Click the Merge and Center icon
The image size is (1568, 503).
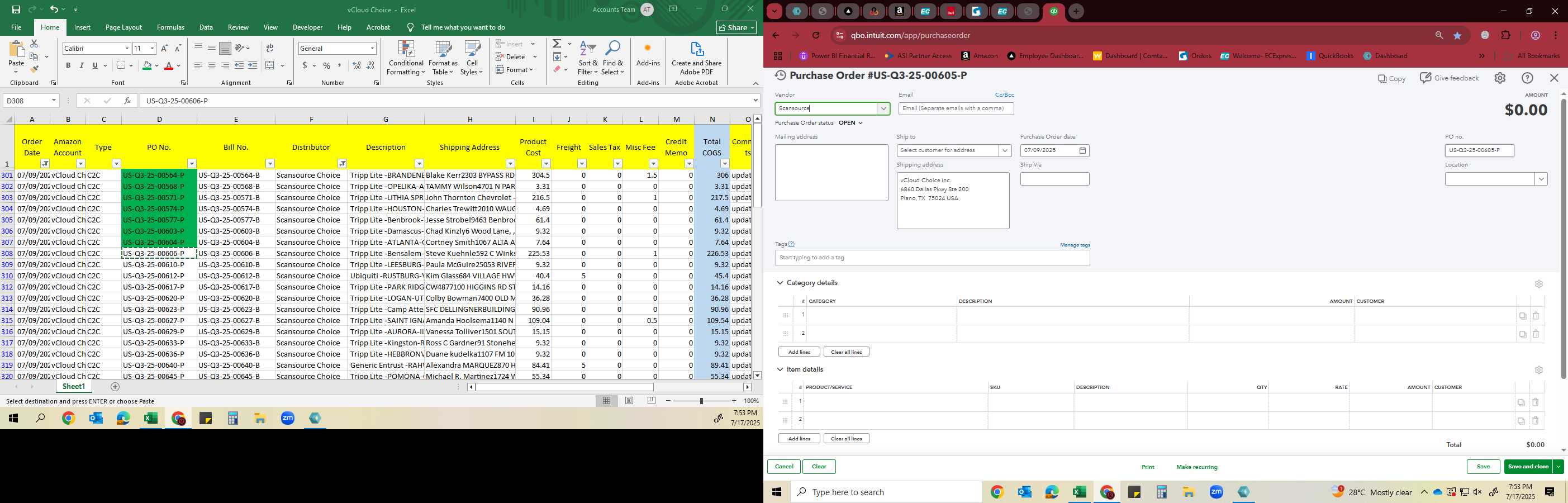(x=270, y=65)
